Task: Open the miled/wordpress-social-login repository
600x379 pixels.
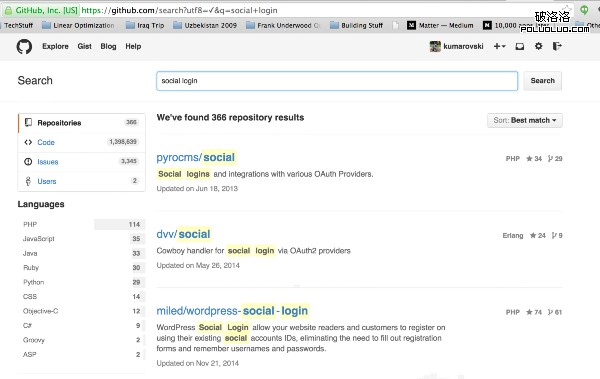Action: click(232, 311)
